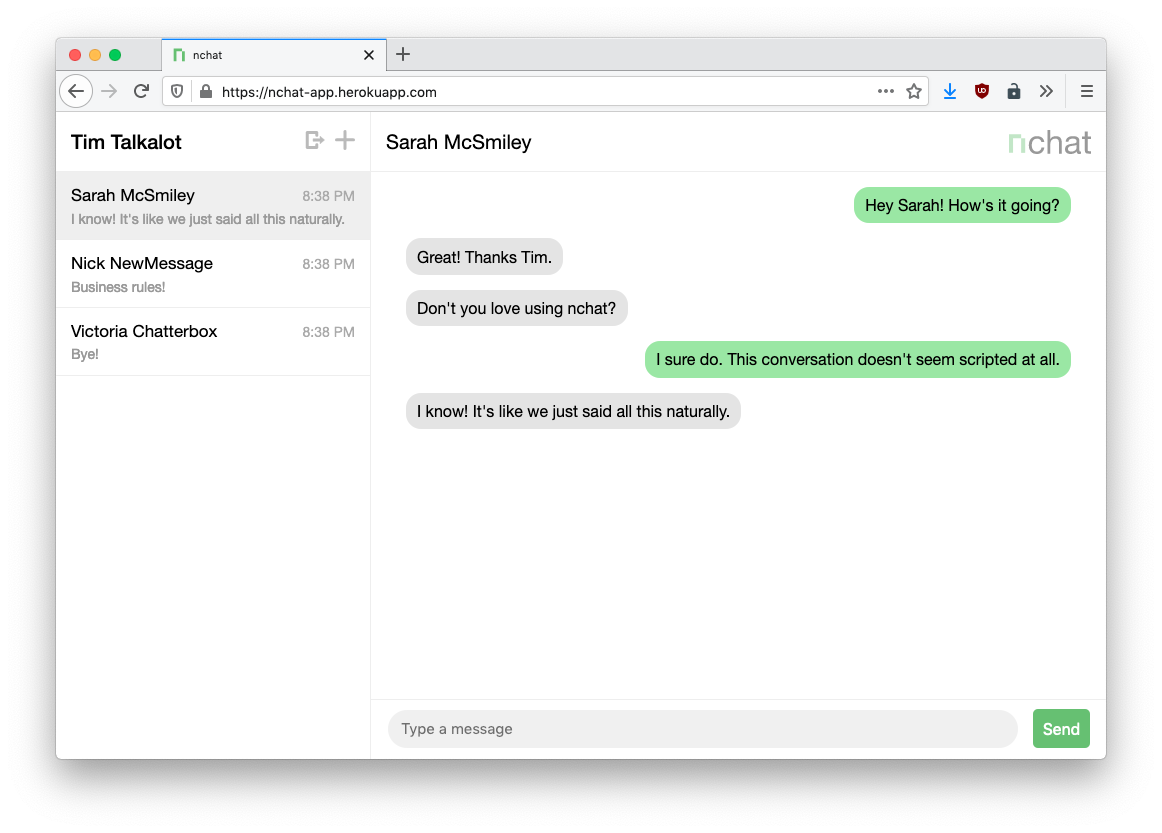Viewport: 1162px width, 833px height.
Task: Bookmark this page with the star icon
Action: coord(914,91)
